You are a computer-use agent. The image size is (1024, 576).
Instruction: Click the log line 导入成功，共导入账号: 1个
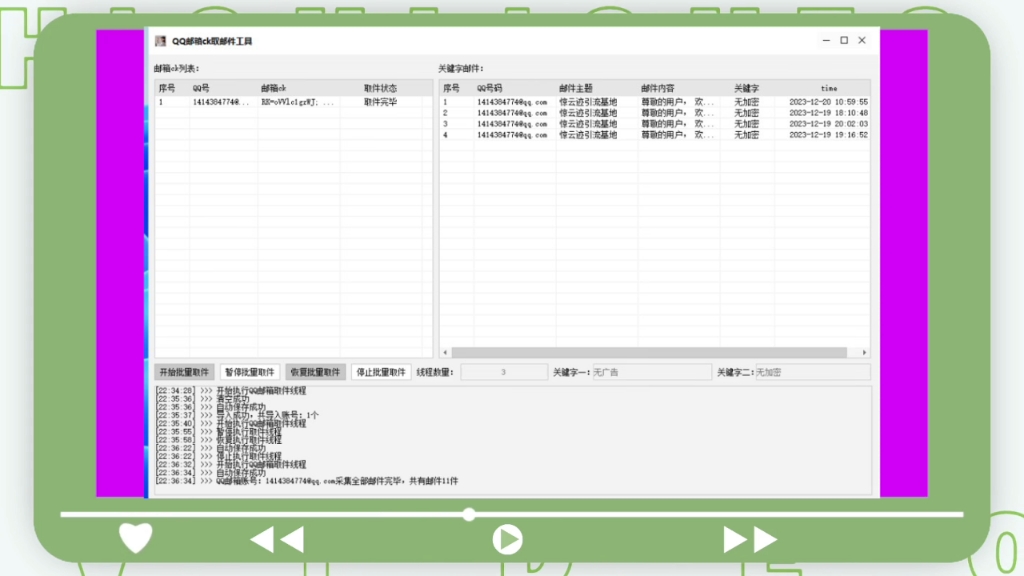[x=267, y=415]
